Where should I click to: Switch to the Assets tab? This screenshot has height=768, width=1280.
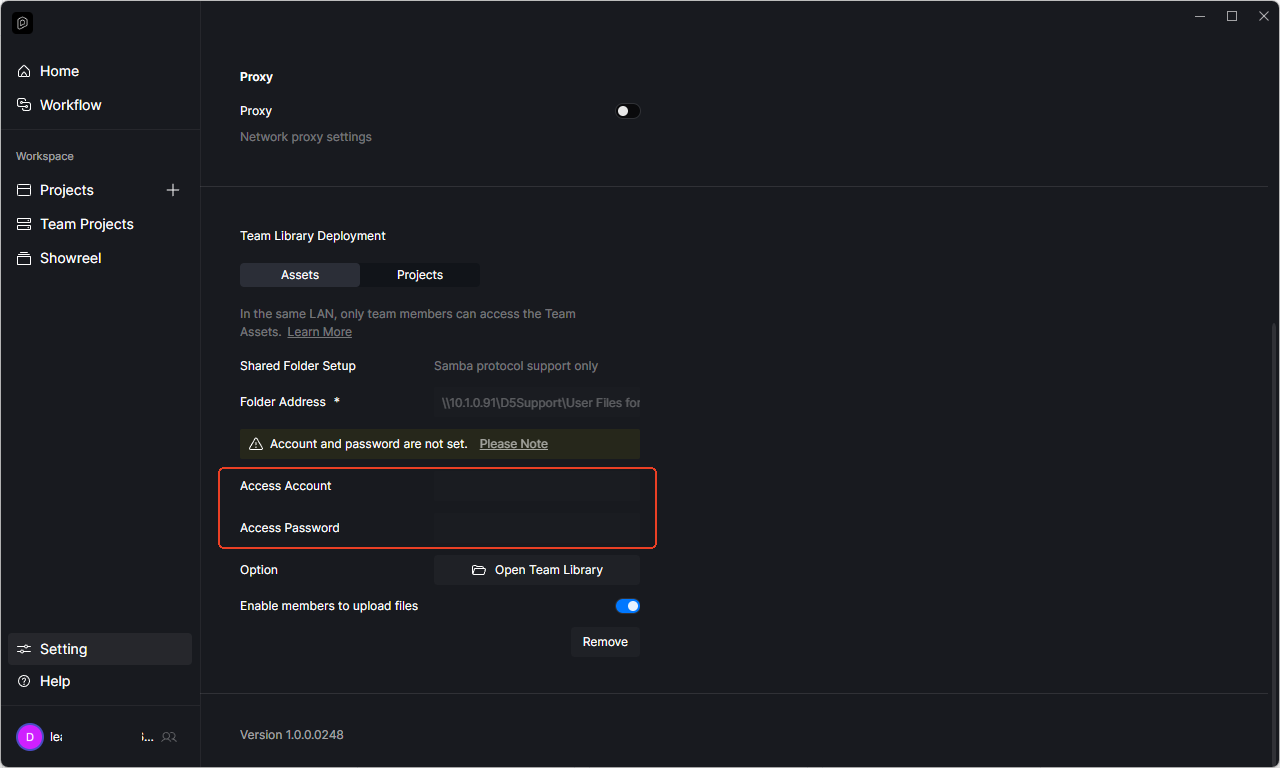click(300, 275)
